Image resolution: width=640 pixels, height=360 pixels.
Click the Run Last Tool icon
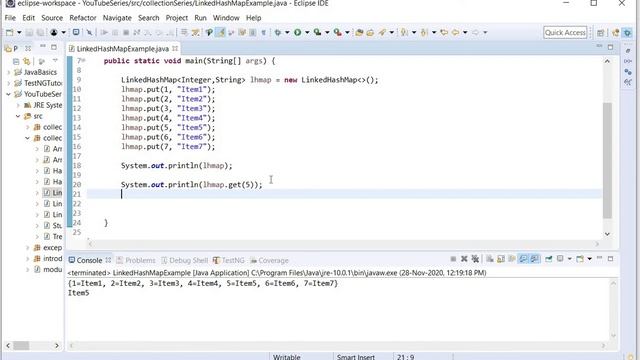click(338, 32)
